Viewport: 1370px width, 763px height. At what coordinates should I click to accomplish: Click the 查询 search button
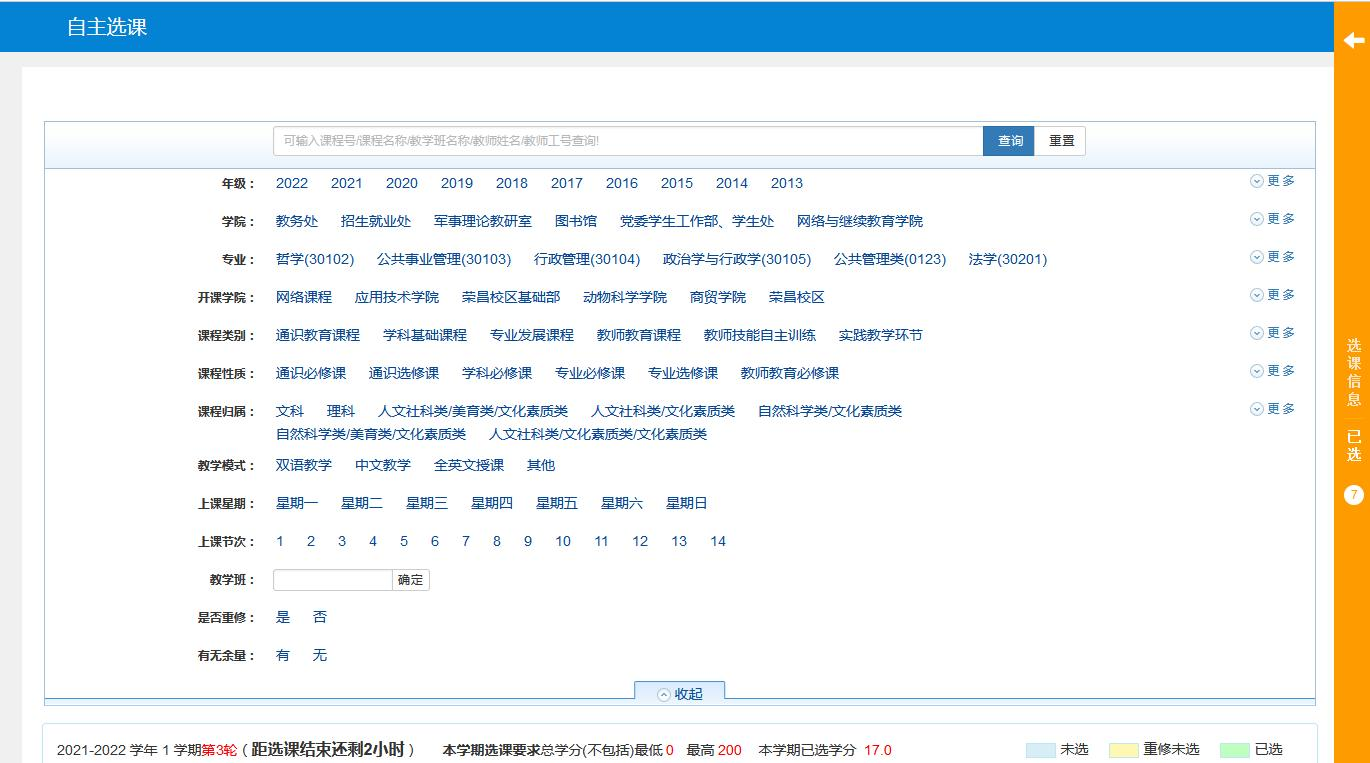1008,140
